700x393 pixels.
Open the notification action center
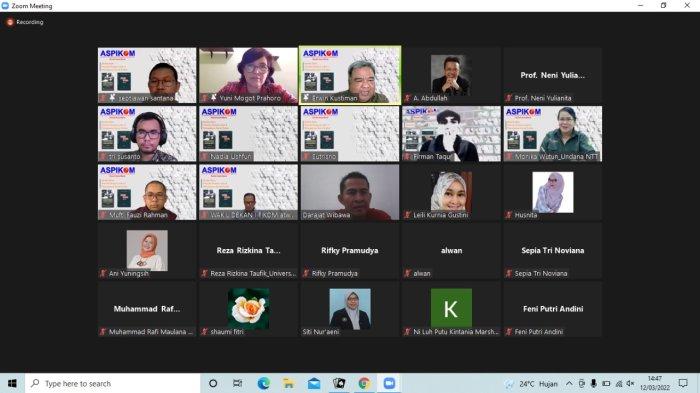tap(683, 383)
